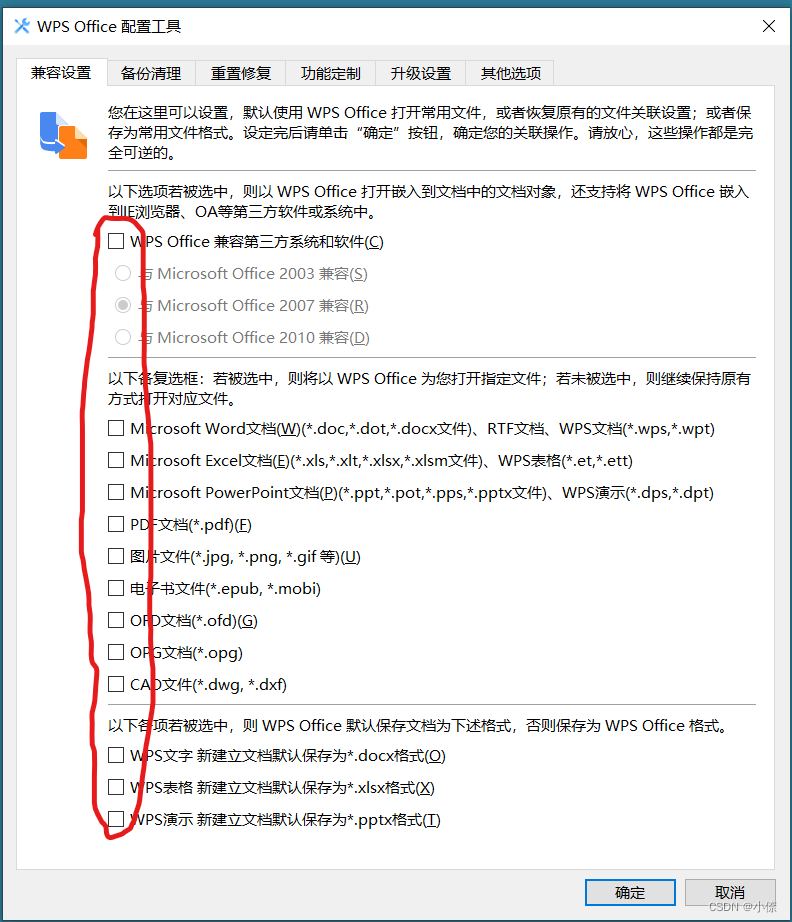Click the note starting 以下各项若被选中

[x=418, y=726]
